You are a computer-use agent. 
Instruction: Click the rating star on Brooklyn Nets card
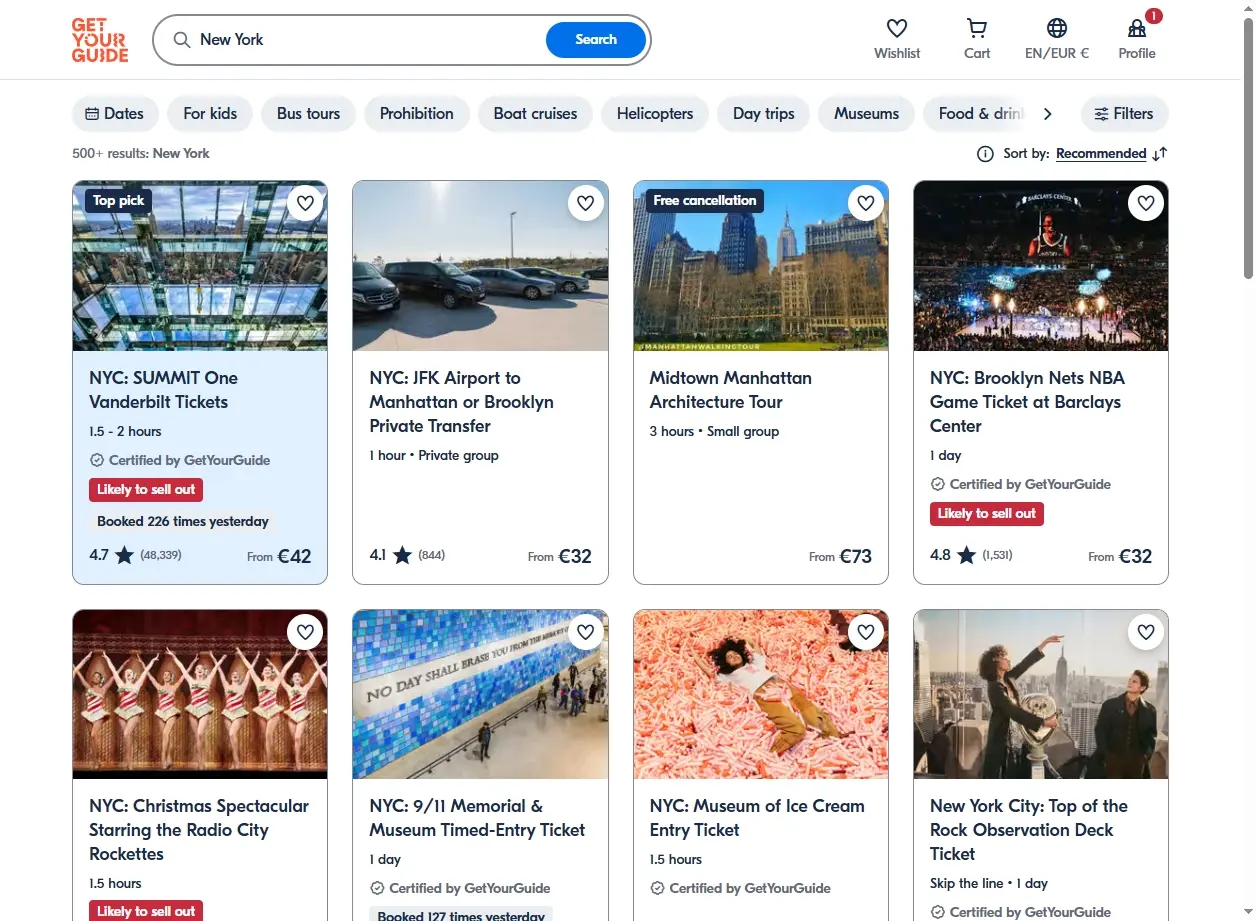(x=966, y=555)
